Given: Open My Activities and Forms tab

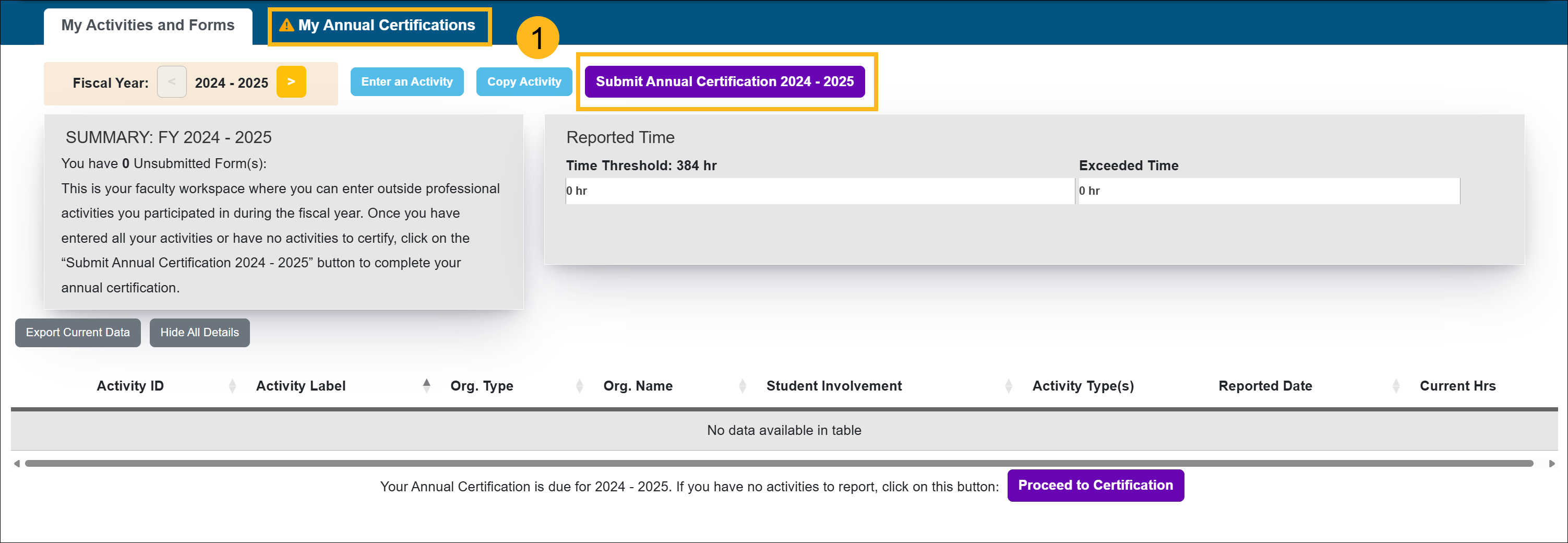Looking at the screenshot, I should 147,26.
